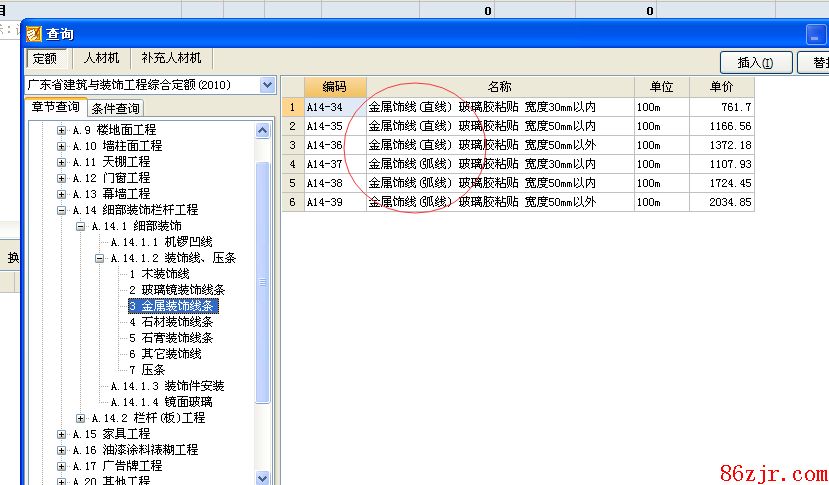
Task: Click the 单价 column header
Action: pos(721,87)
